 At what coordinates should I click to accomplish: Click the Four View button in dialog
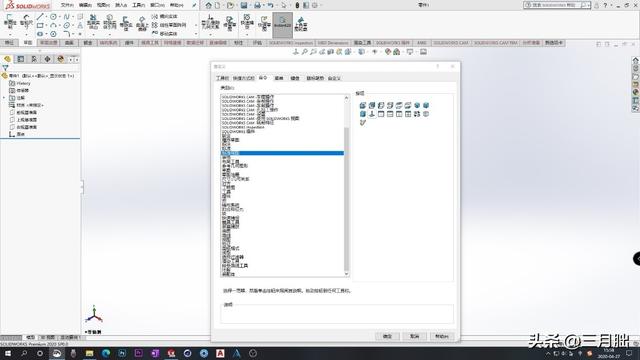(408, 114)
